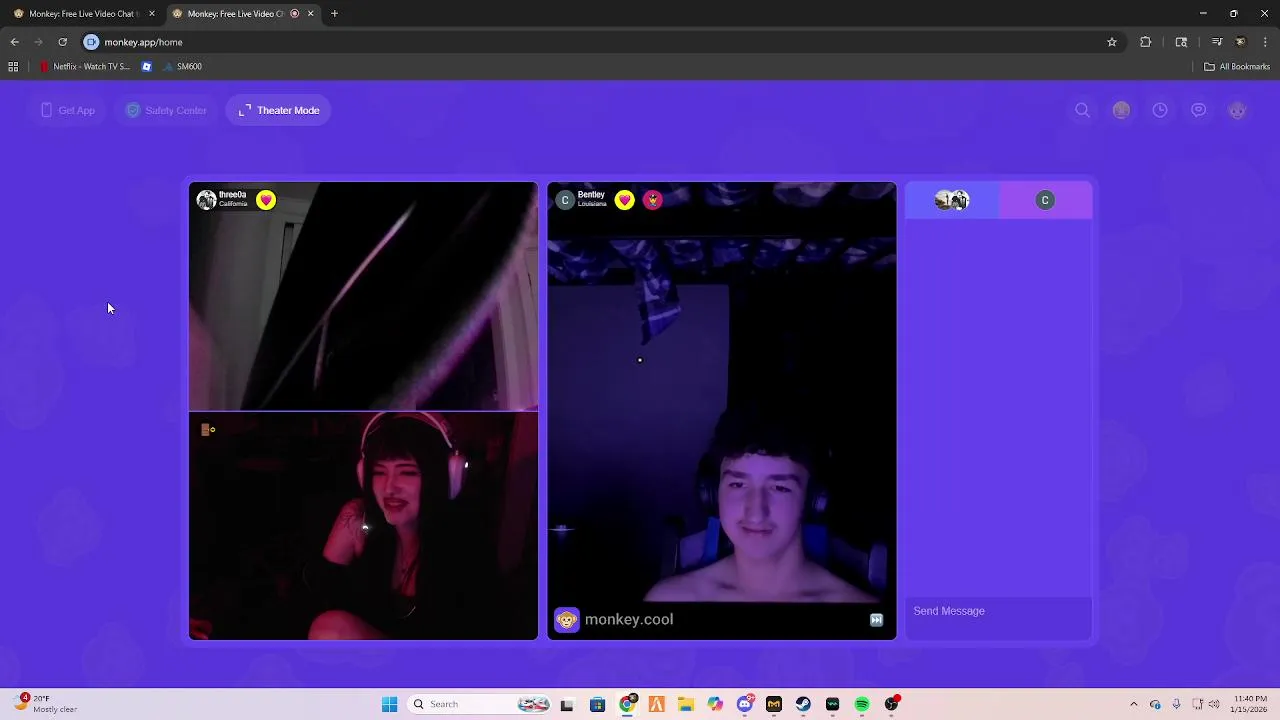Screen dimensions: 1280x720
Task: Bookmark this page with the star icon
Action: point(1111,42)
